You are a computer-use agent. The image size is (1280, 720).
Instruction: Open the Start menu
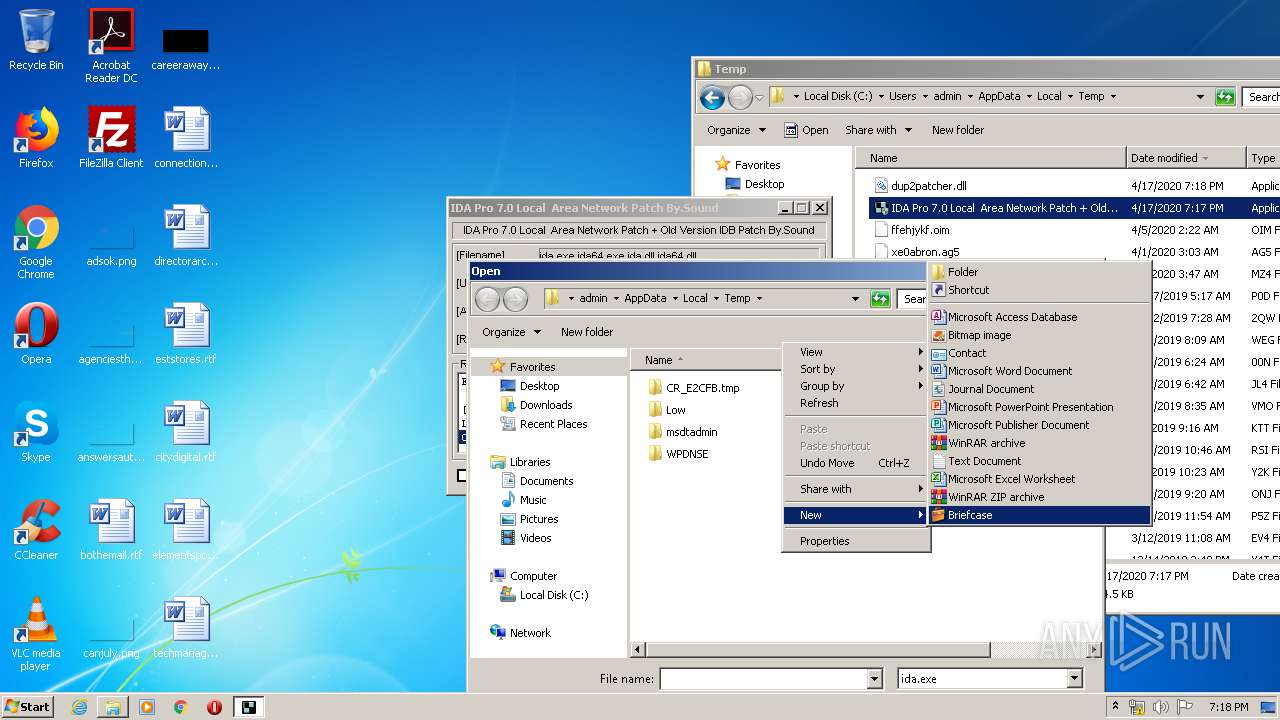pyautogui.click(x=28, y=707)
